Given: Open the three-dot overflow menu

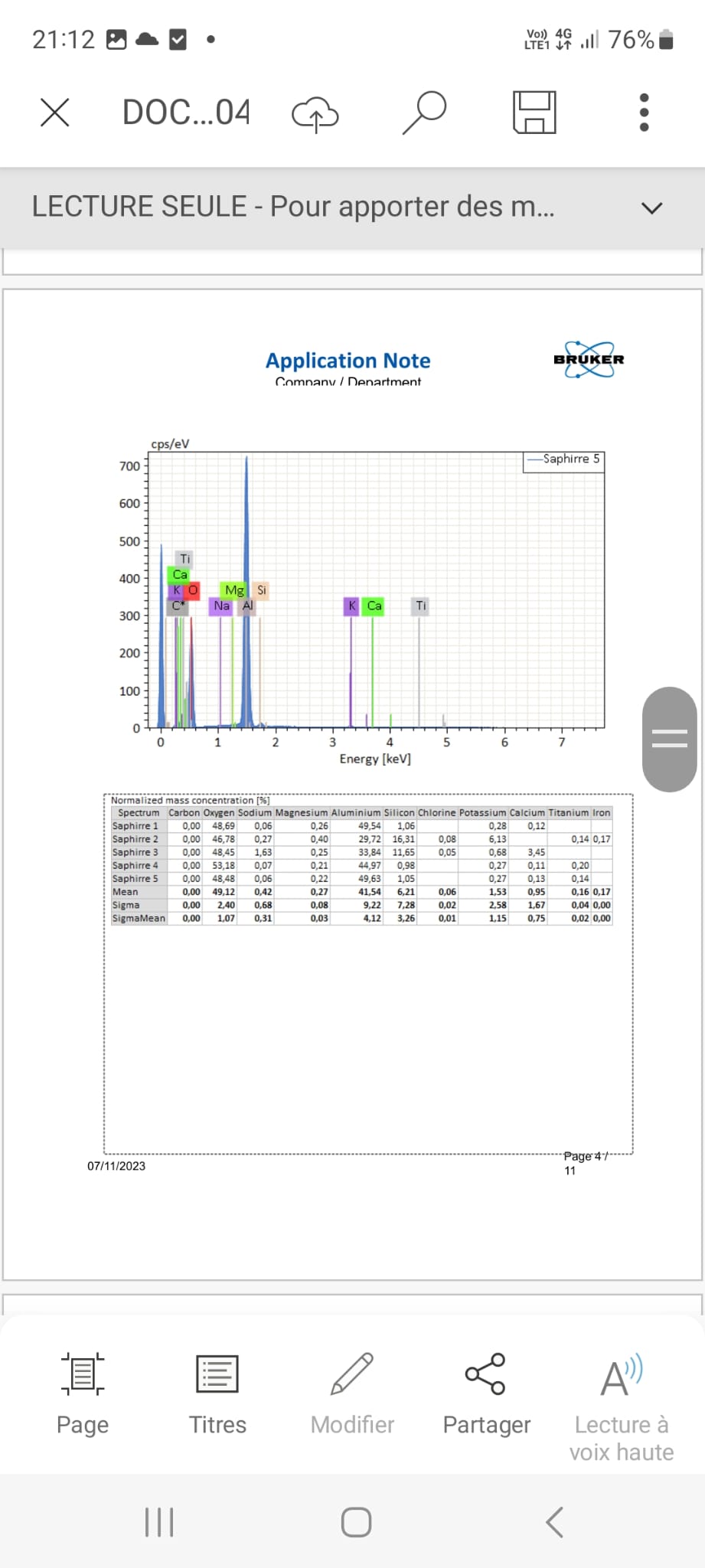Looking at the screenshot, I should coord(644,113).
